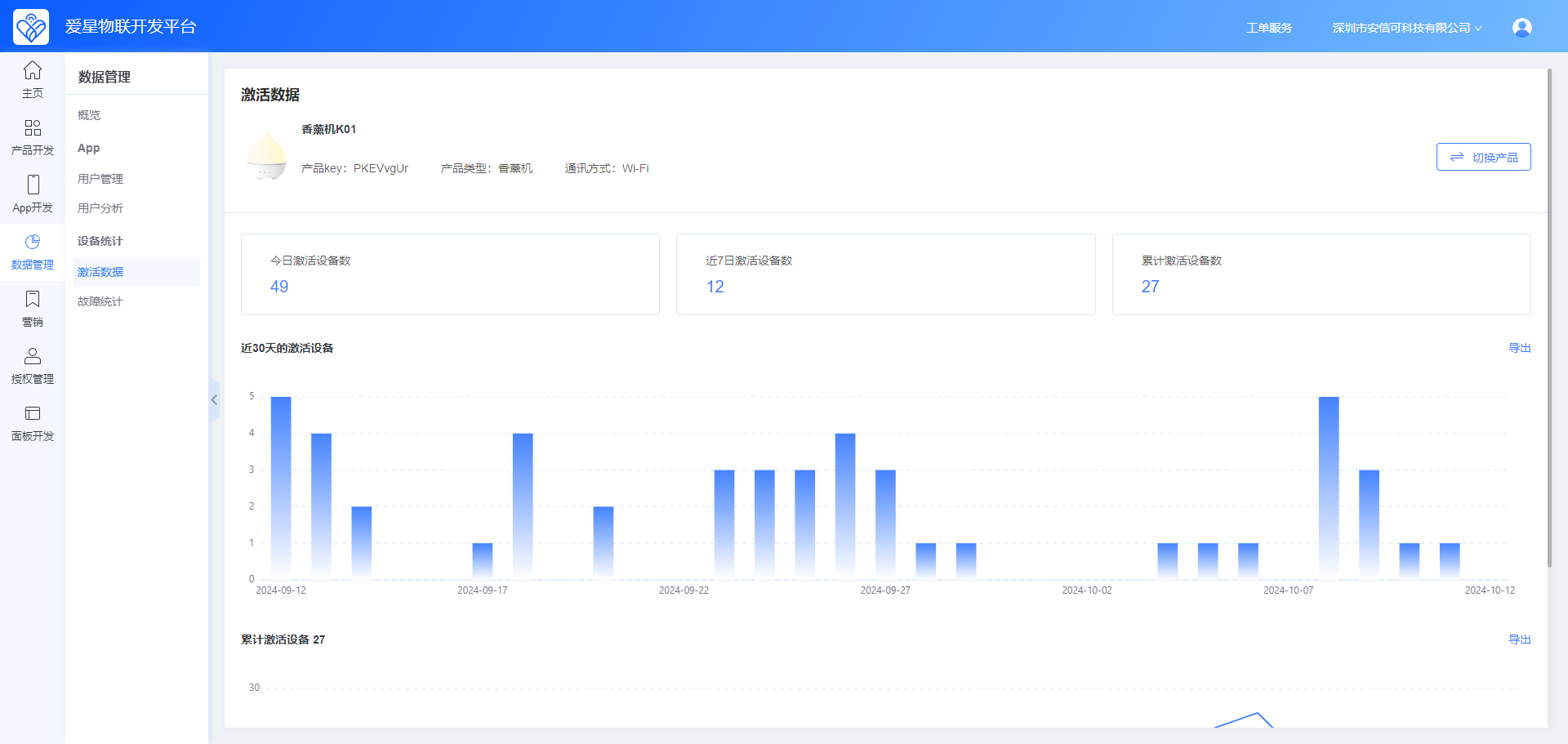This screenshot has height=744, width=1568.
Task: Open 工单服务 in the header
Action: [x=1269, y=28]
